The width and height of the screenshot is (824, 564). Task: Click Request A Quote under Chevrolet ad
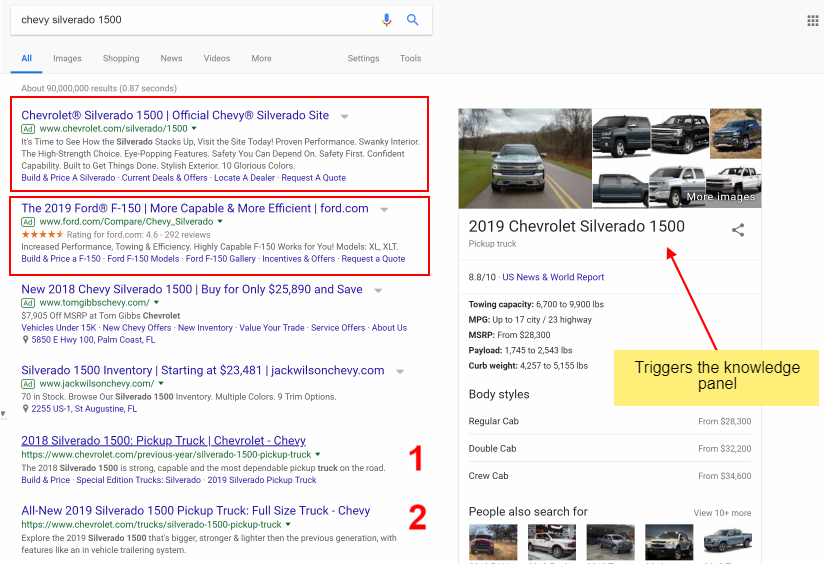pyautogui.click(x=314, y=178)
